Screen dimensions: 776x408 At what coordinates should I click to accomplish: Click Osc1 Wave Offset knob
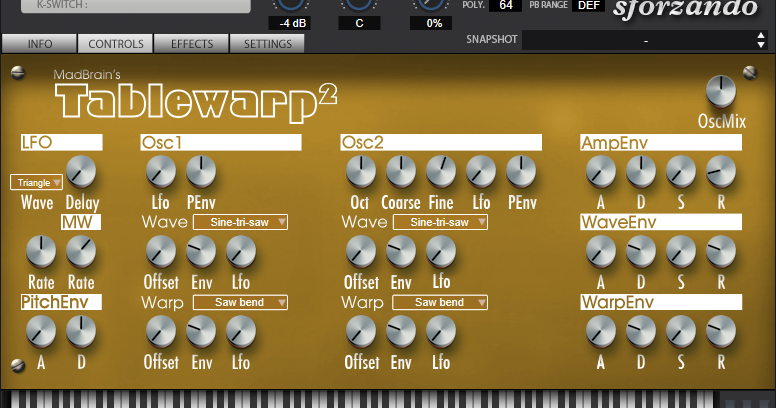[161, 251]
